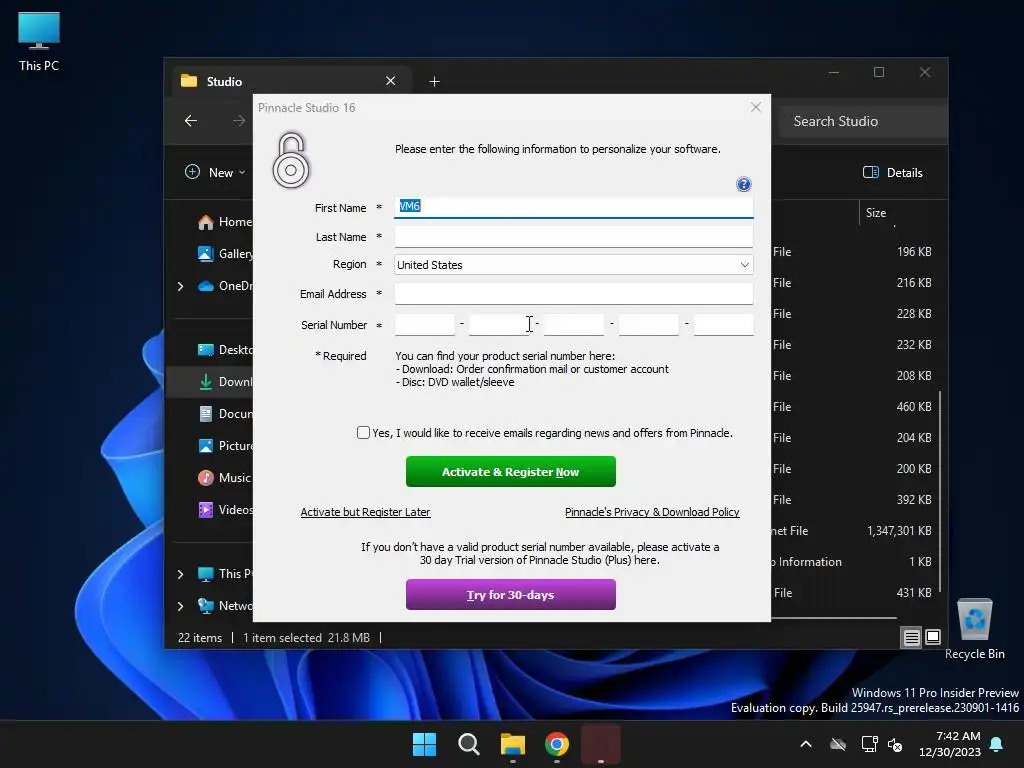Image resolution: width=1024 pixels, height=768 pixels.
Task: Open taskbar Search
Action: click(468, 744)
